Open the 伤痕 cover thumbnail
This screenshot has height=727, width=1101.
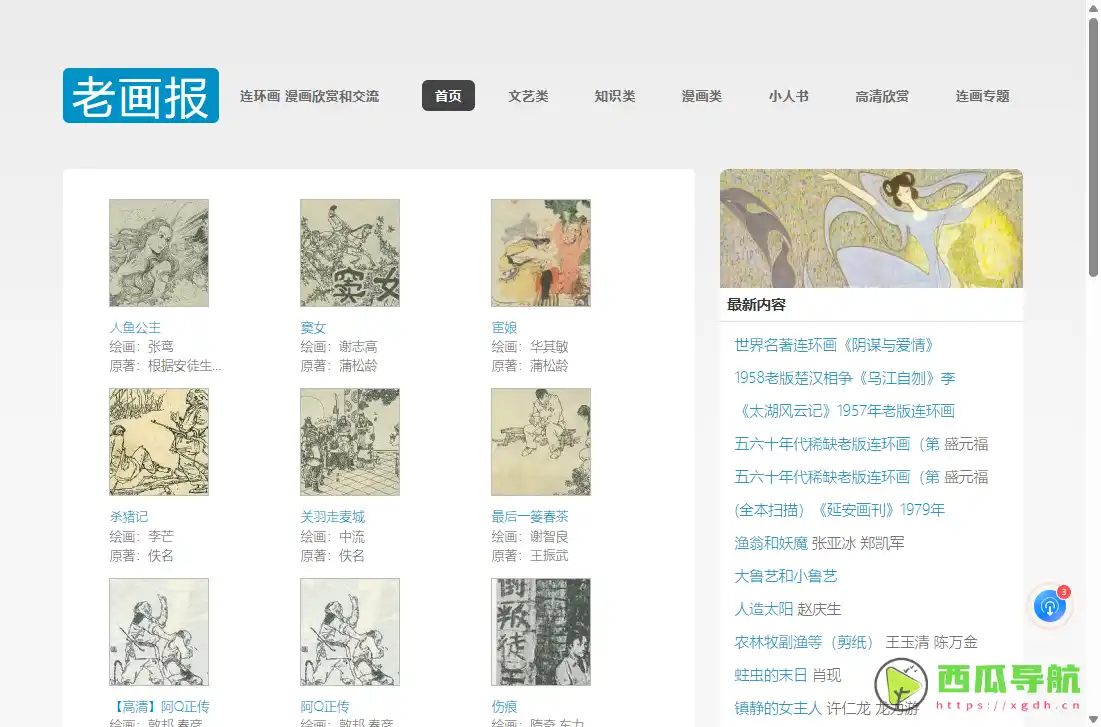(x=541, y=631)
